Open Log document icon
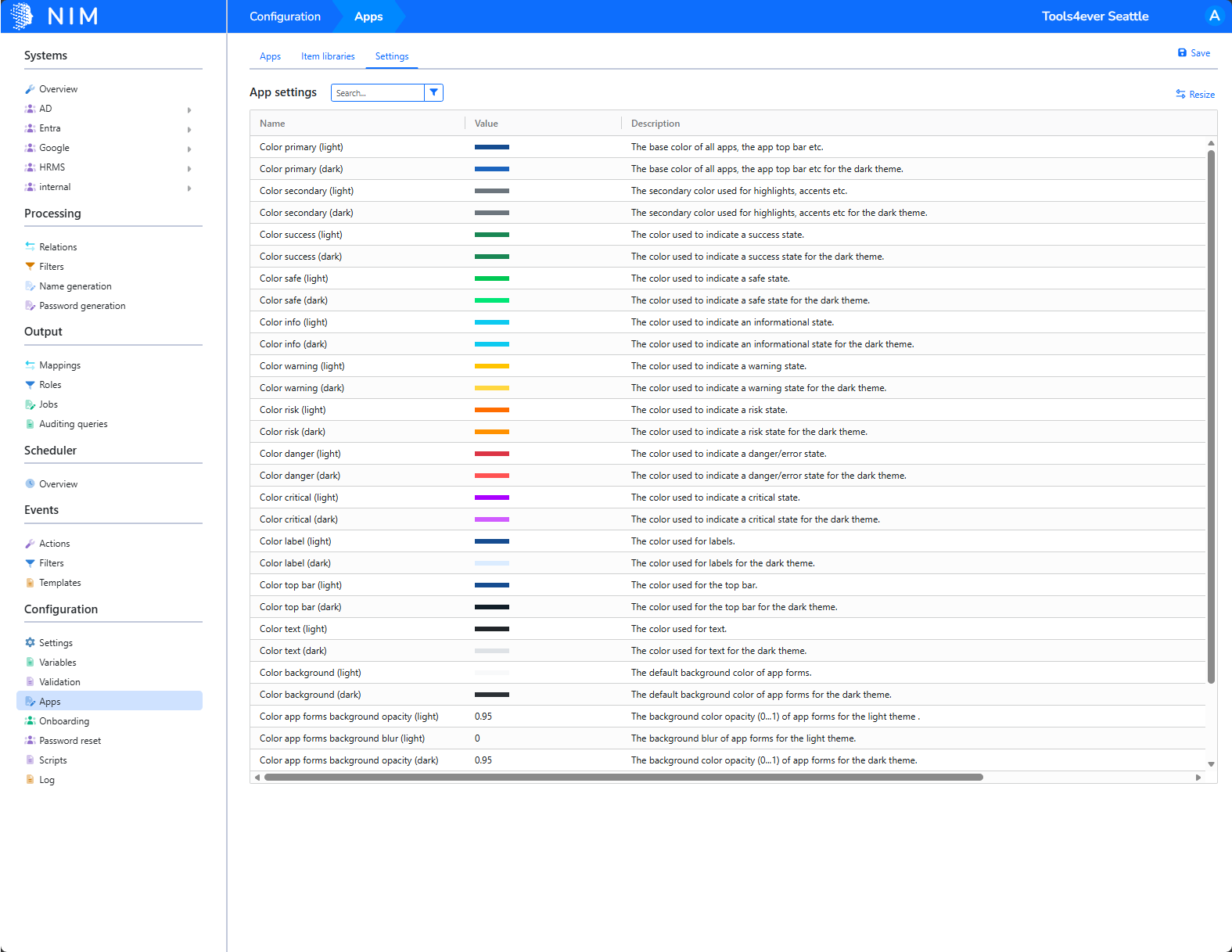Image resolution: width=1232 pixels, height=952 pixels. point(30,779)
